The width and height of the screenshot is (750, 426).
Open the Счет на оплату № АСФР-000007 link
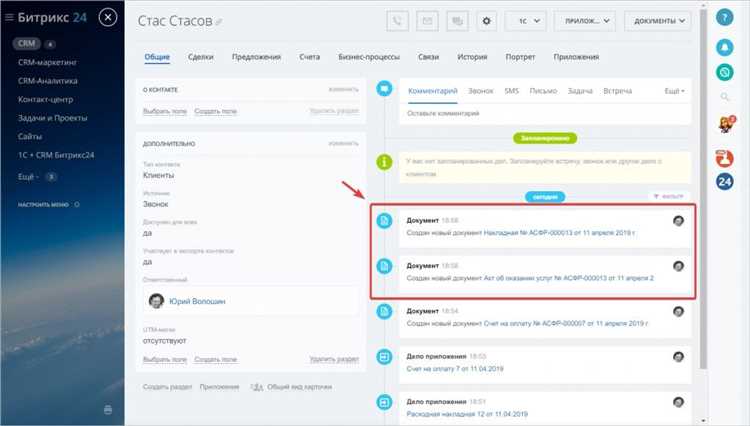(x=566, y=324)
